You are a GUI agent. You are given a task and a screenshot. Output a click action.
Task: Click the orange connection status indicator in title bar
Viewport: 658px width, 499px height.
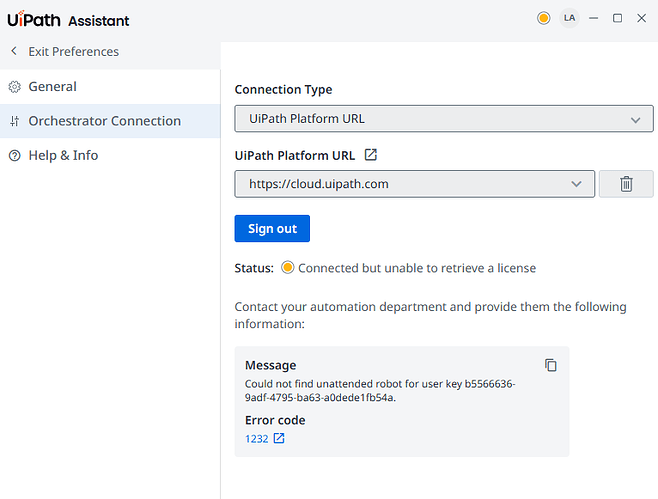(543, 18)
